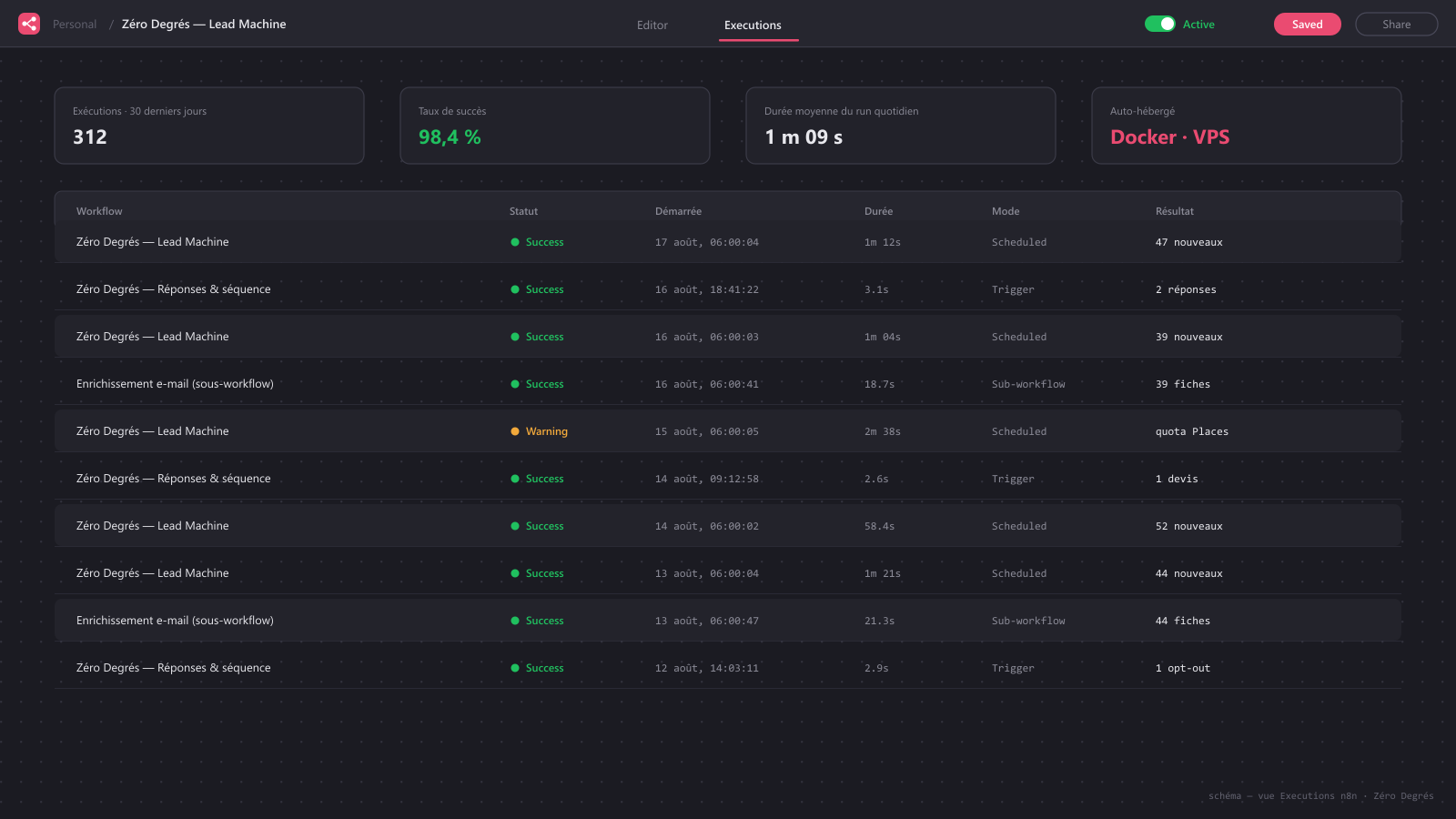Click the duration '2m 38s'
Viewport: 1456px width, 819px height.
[x=883, y=431]
